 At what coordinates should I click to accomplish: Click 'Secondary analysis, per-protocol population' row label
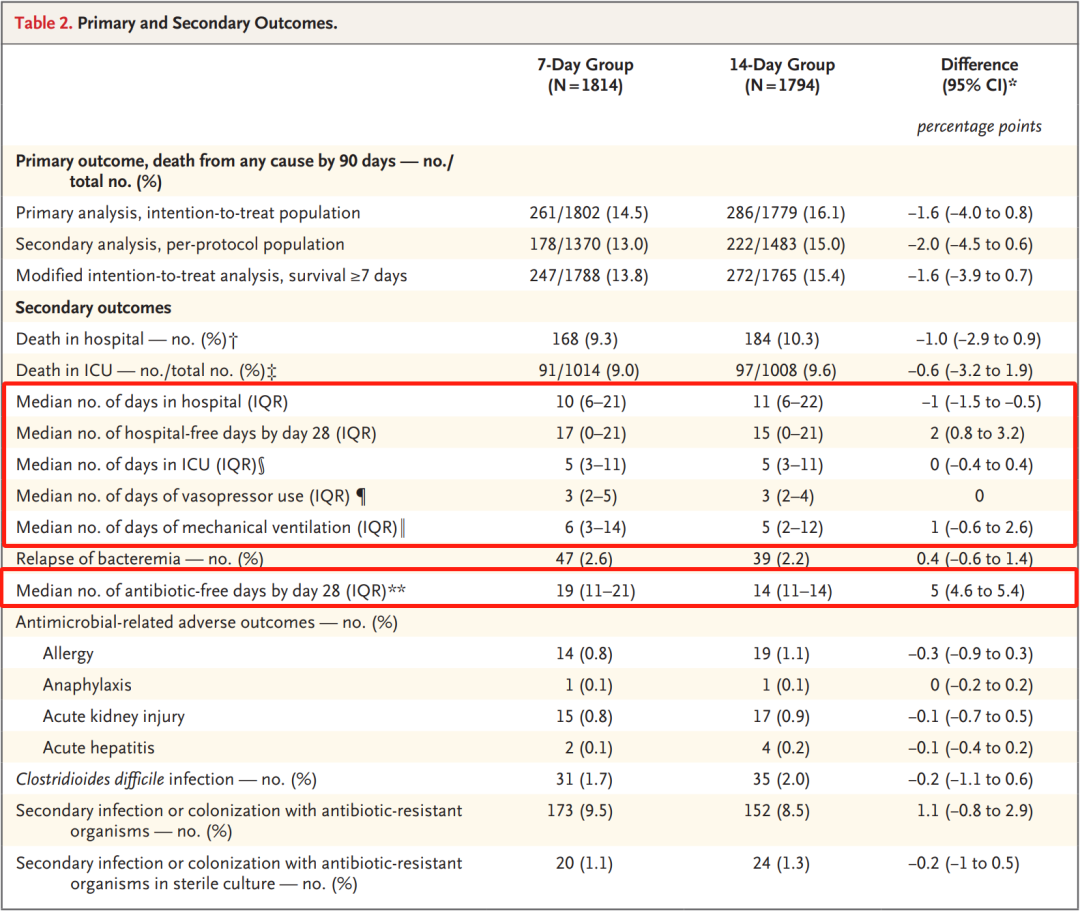pyautogui.click(x=180, y=244)
